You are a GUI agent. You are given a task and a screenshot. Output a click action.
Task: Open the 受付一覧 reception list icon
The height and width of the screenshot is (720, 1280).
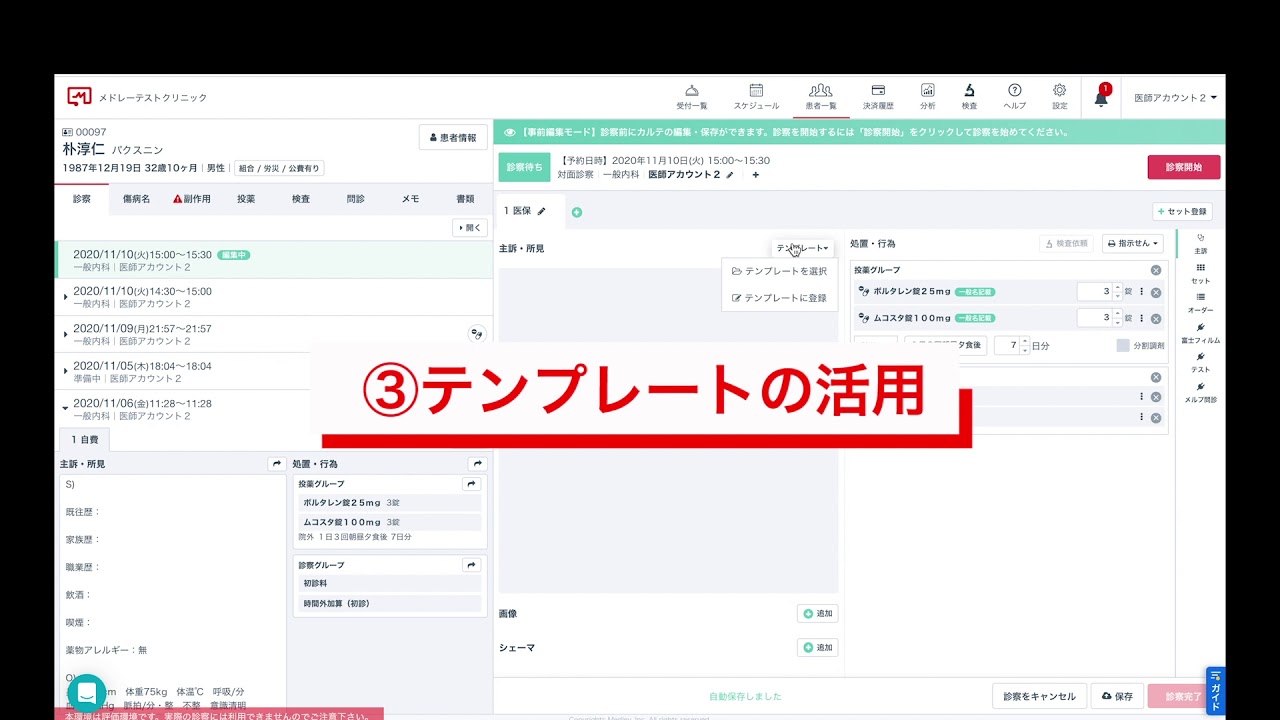(691, 96)
